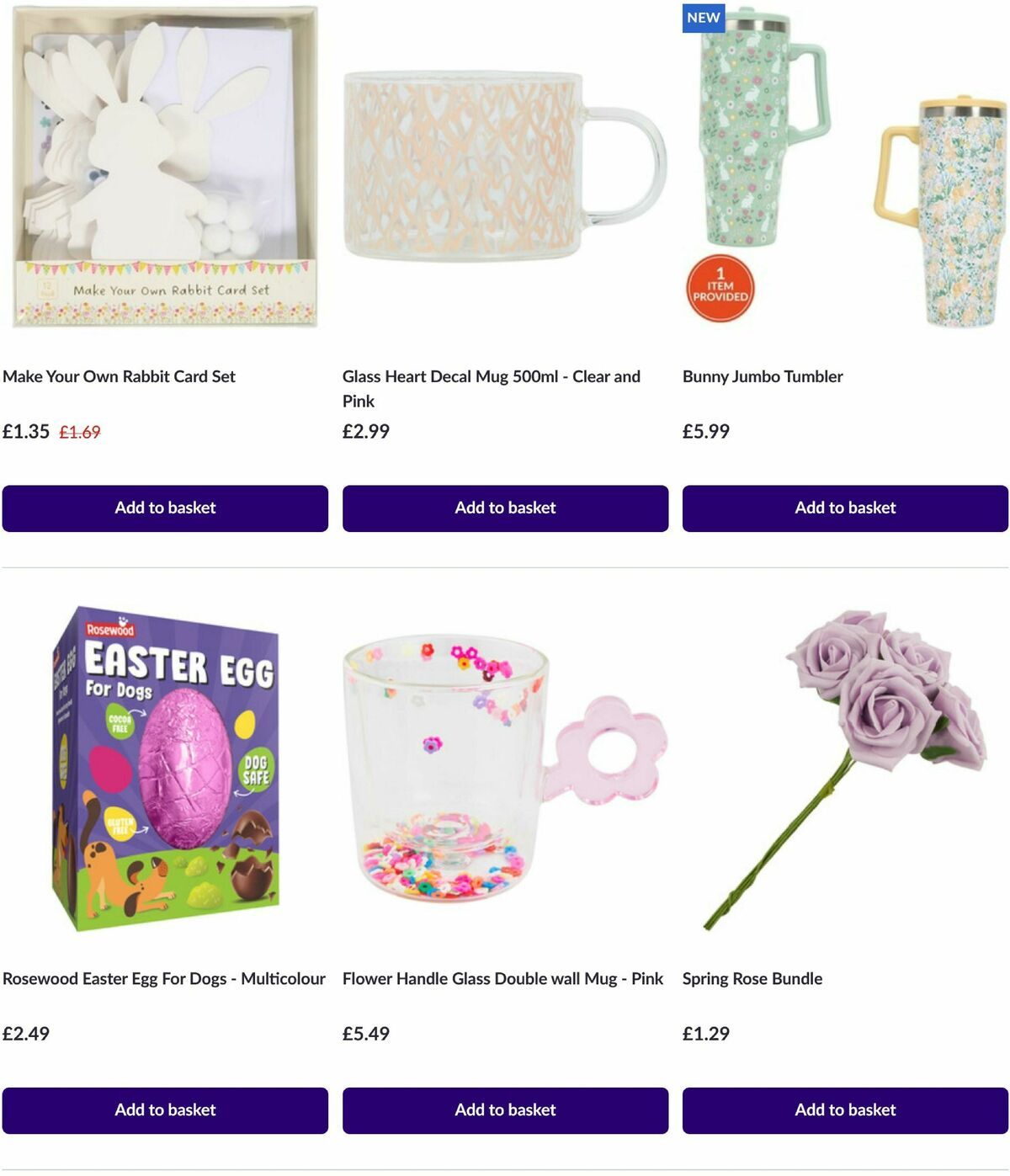Viewport: 1010px width, 1176px height.
Task: Add the Glass Heart Decal Mug to basket
Action: point(505,508)
